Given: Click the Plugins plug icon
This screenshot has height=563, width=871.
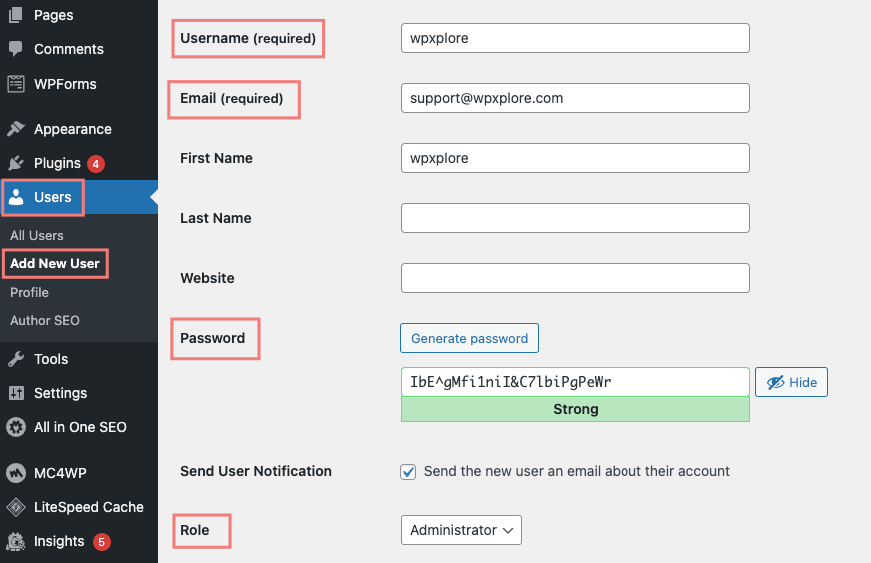Looking at the screenshot, I should [16, 163].
